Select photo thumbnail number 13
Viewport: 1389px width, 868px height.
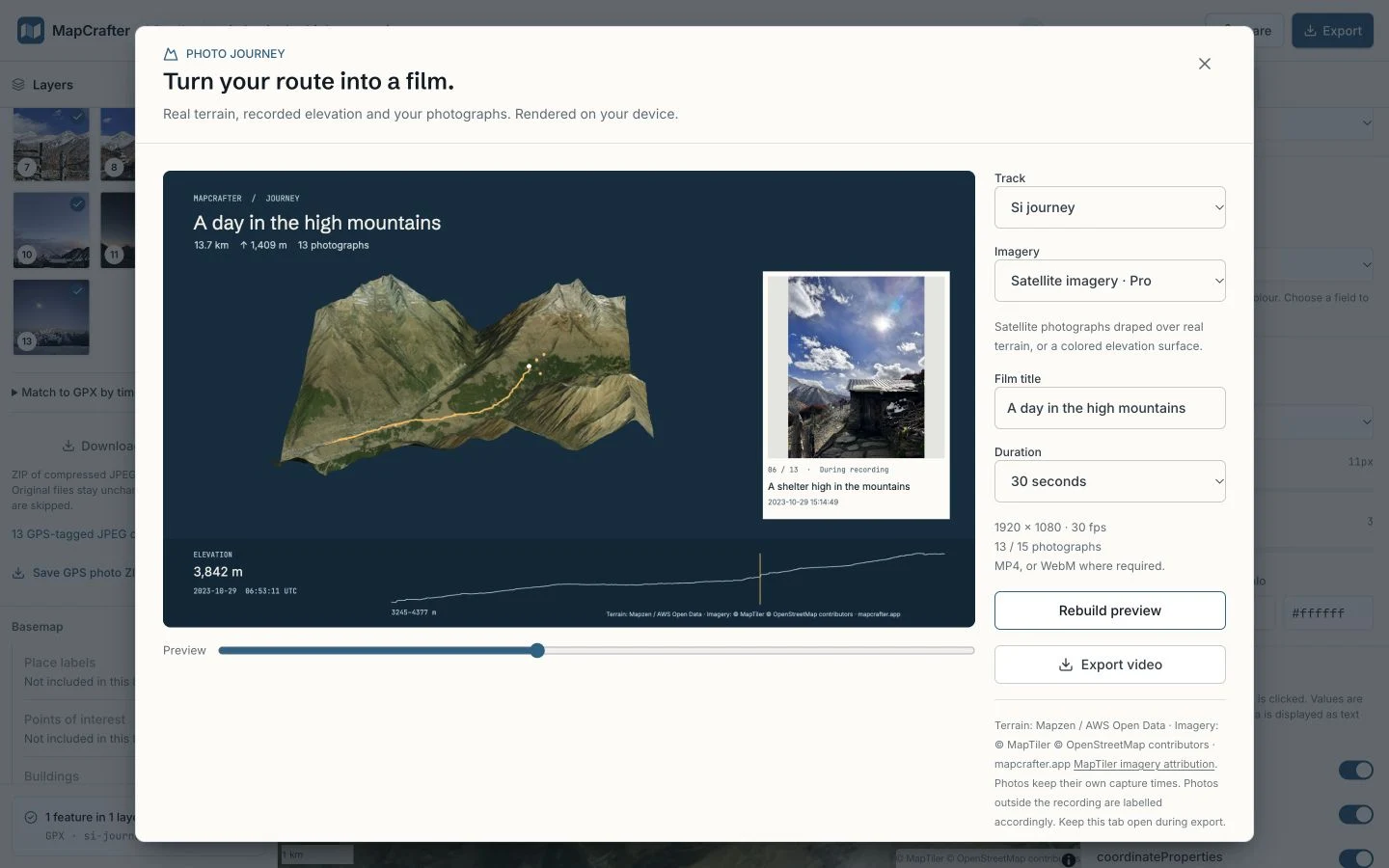click(51, 317)
